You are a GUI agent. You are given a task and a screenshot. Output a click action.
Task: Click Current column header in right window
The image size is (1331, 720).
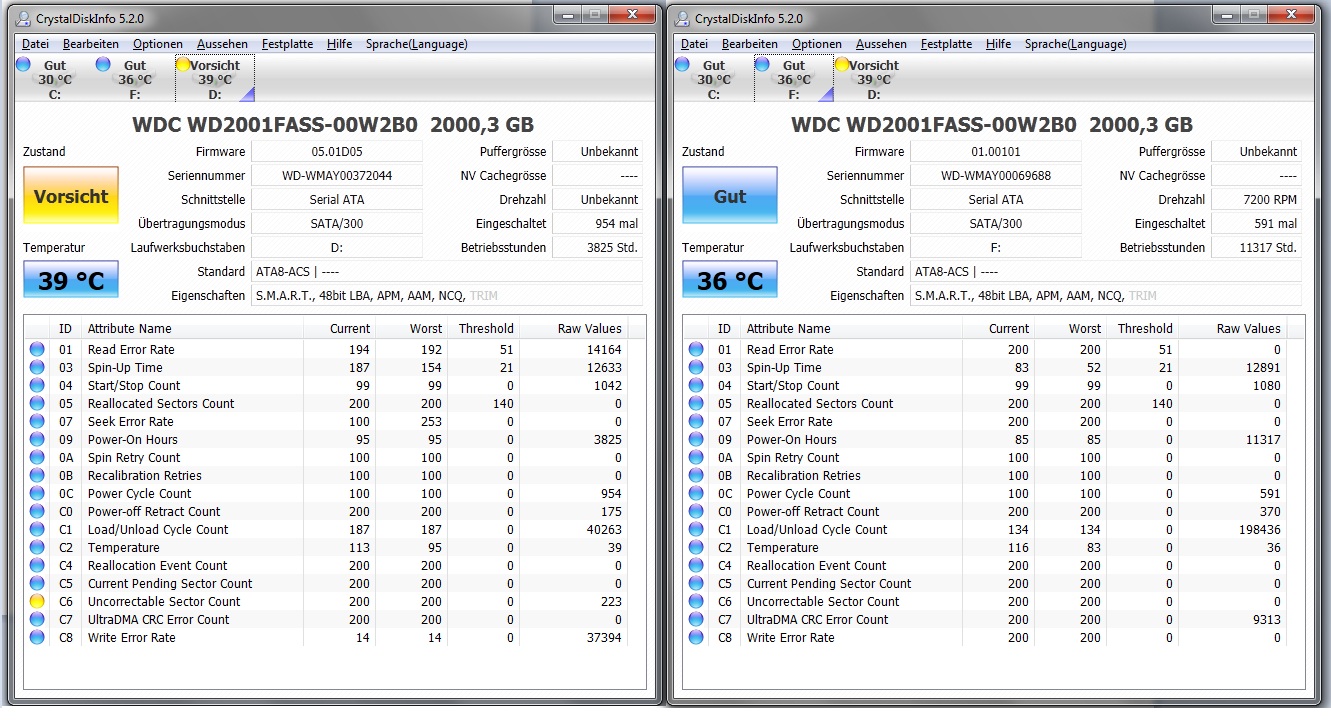click(998, 328)
